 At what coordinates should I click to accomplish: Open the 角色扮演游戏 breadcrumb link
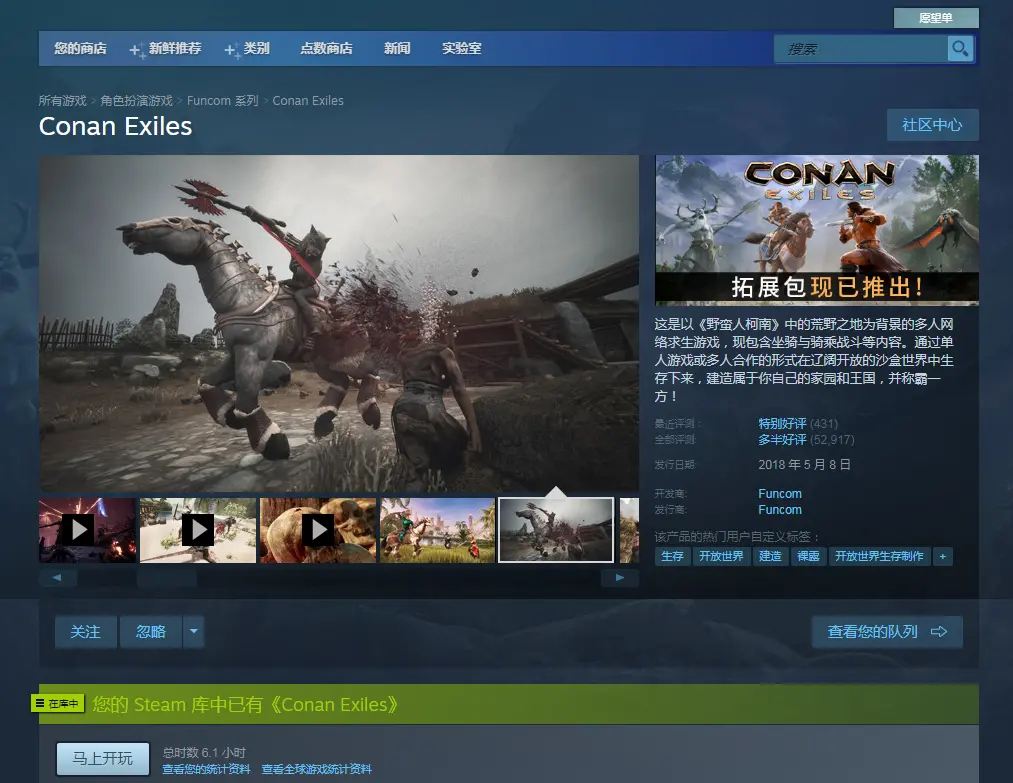tap(136, 101)
